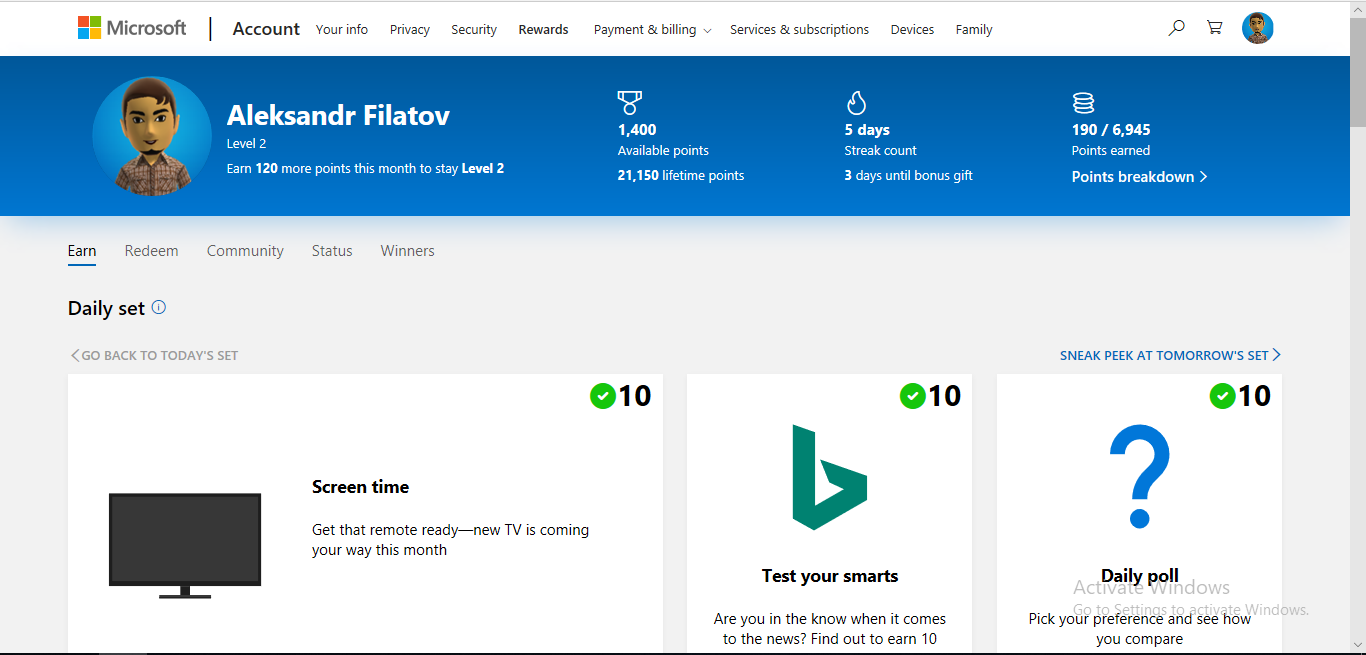Click the 21,150 lifetime points text
Image resolution: width=1366 pixels, height=655 pixels.
(x=681, y=176)
